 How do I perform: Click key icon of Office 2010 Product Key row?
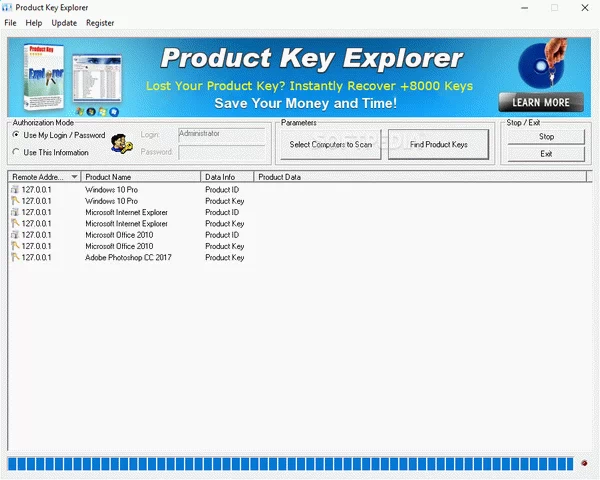pyautogui.click(x=15, y=246)
